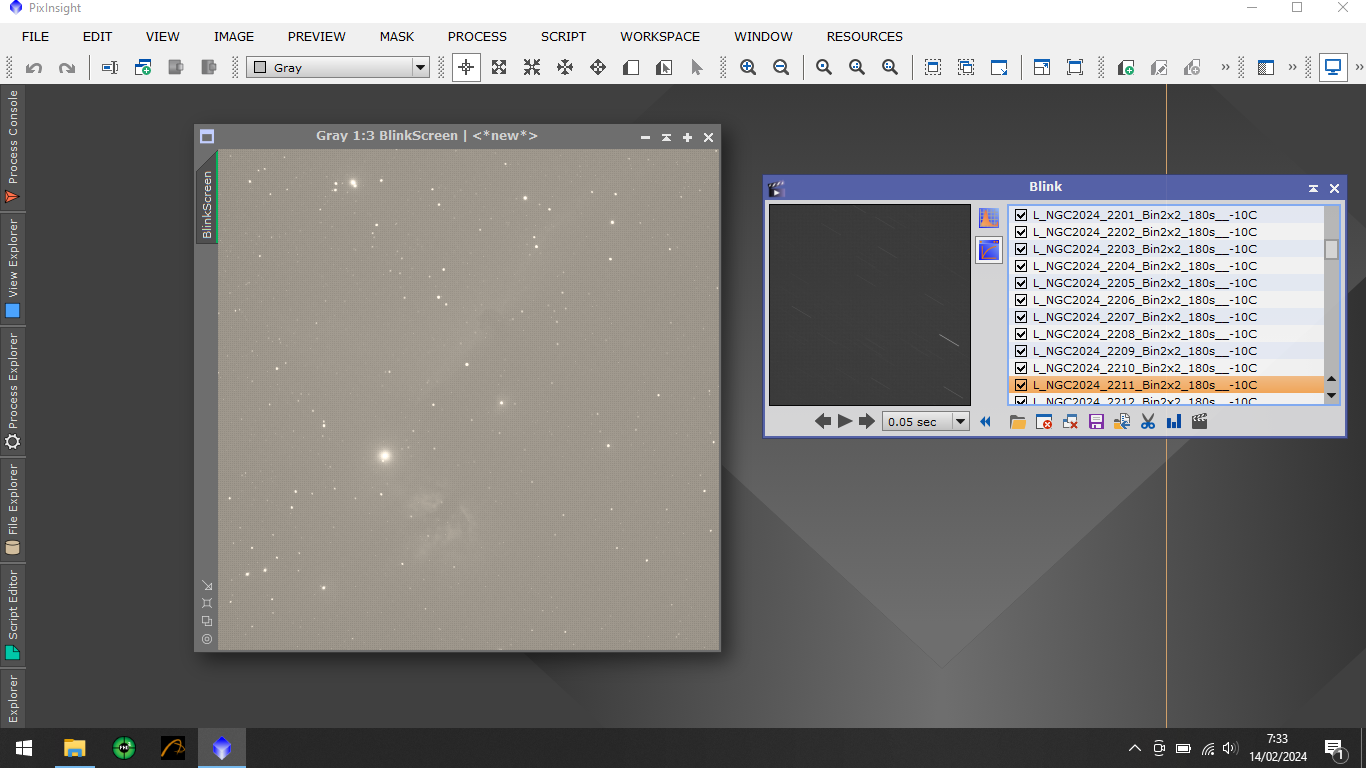Uncheck L_NGC2024_2209 checkbox in Blink list
1366x768 pixels.
click(1021, 351)
